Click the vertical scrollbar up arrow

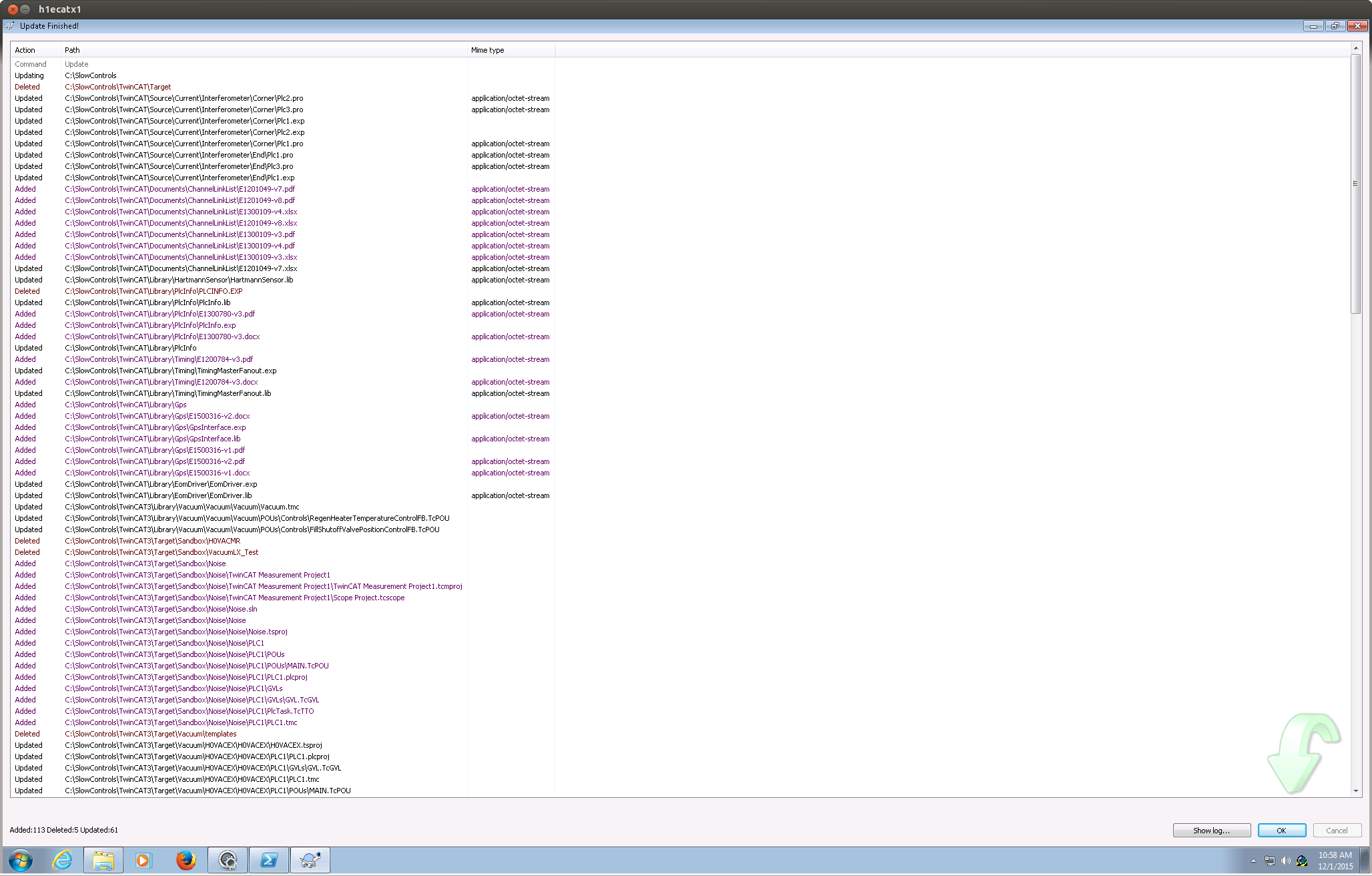click(x=1356, y=48)
